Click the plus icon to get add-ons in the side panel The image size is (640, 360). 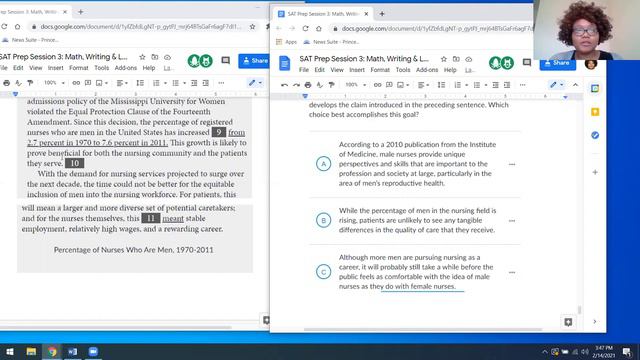[x=595, y=172]
